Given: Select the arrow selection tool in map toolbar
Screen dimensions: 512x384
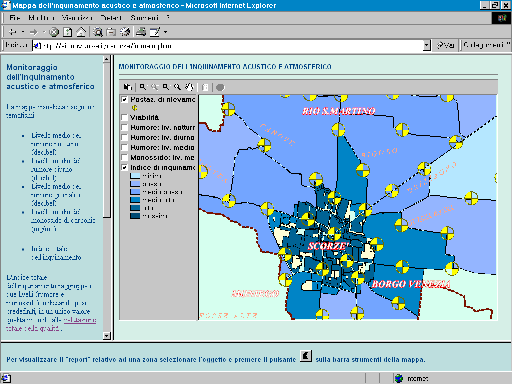Looking at the screenshot, I should point(127,87).
